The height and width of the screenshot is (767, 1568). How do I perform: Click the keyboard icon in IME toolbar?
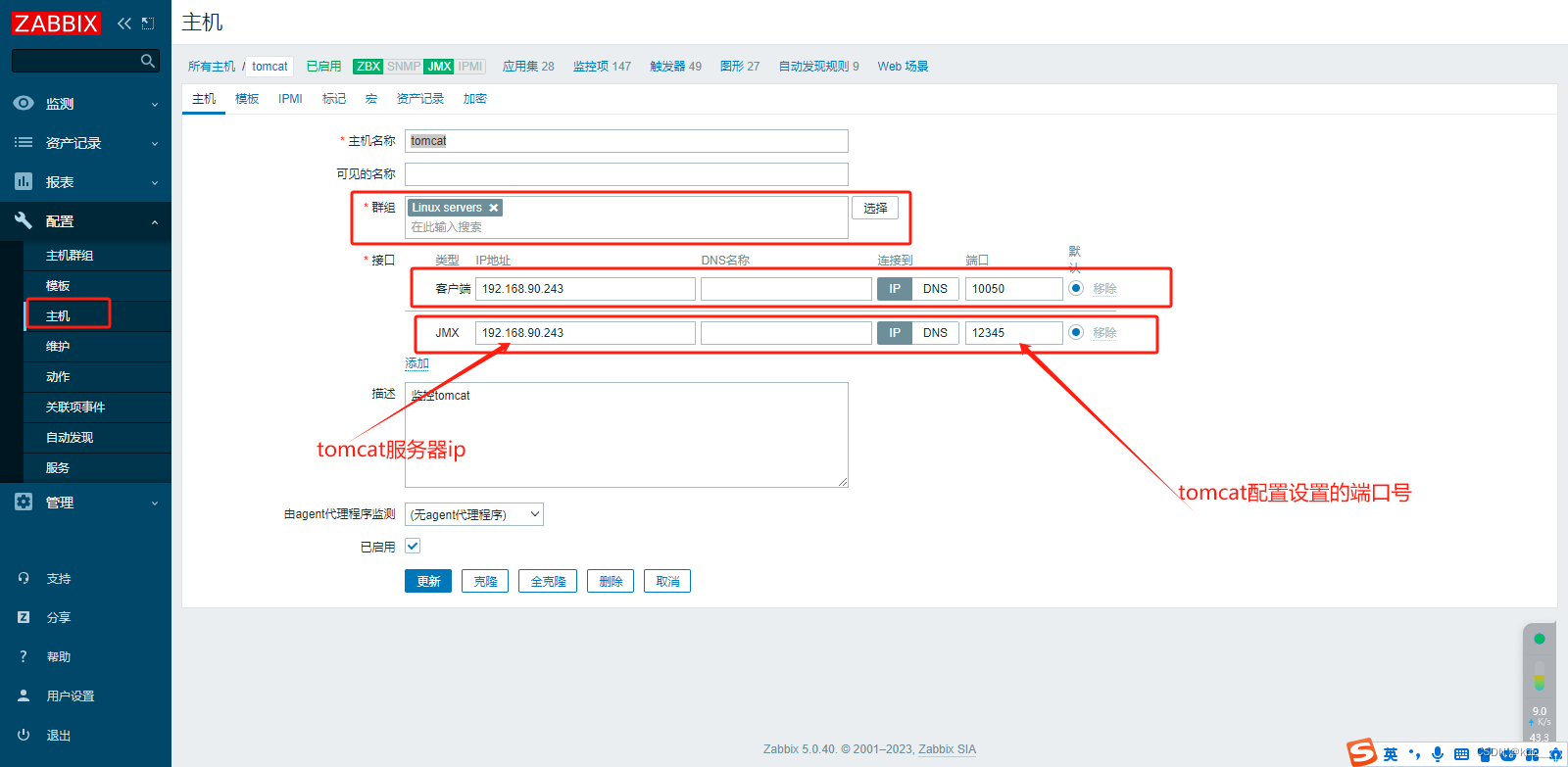(1461, 754)
